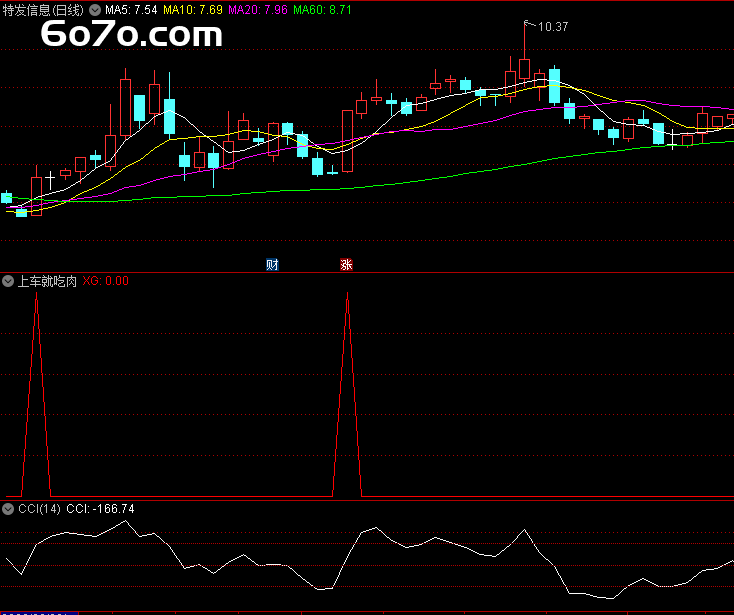Click the MA20: 7.96 label
Viewport: 734px width, 615px height.
click(258, 10)
